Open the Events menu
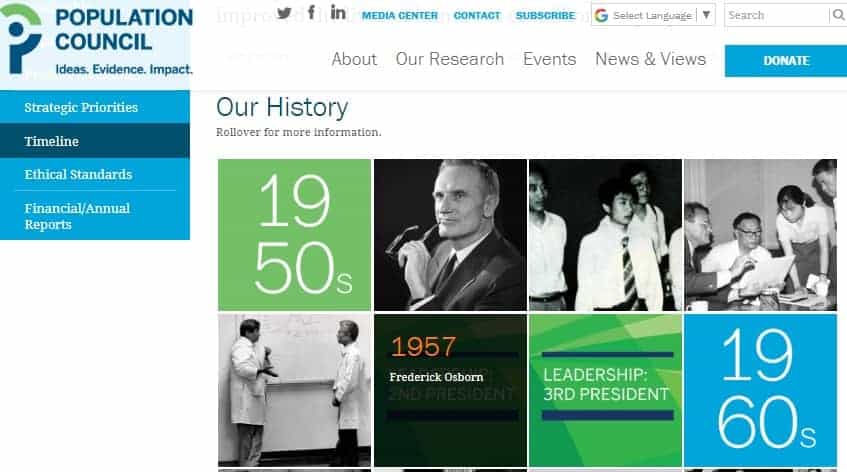Viewport: 847px width, 472px height. point(549,59)
